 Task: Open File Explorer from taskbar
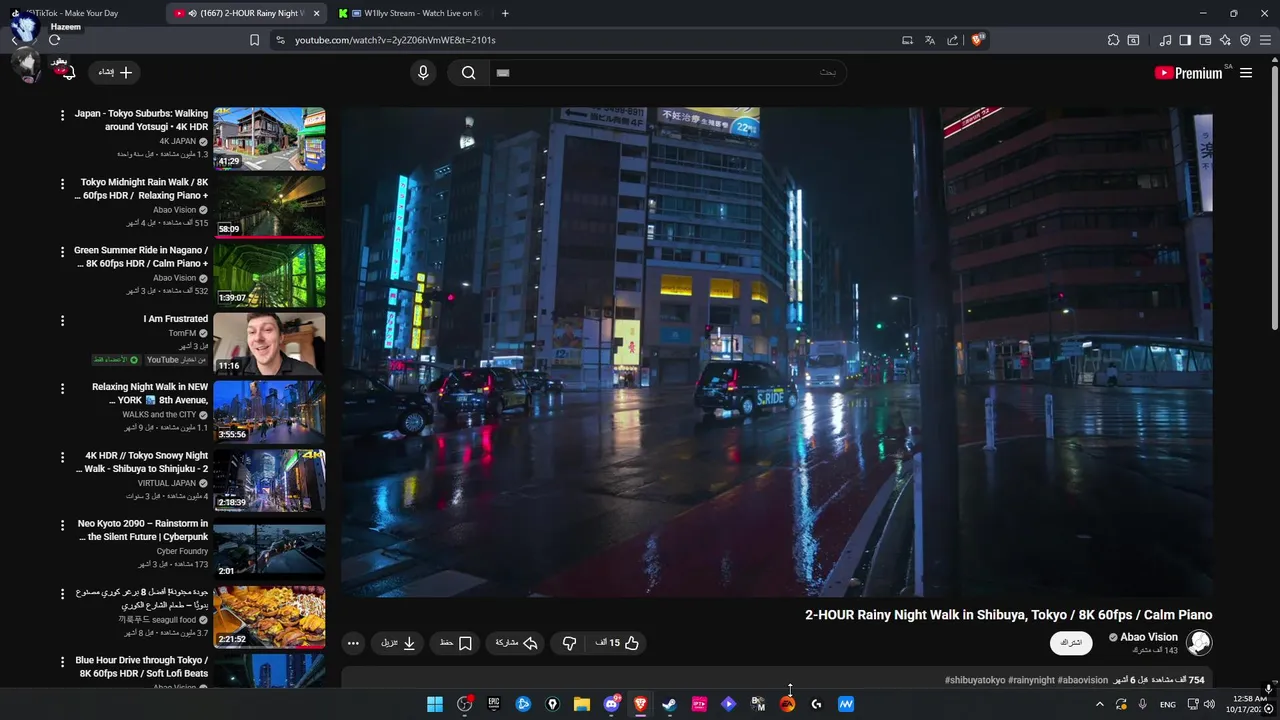tap(582, 704)
